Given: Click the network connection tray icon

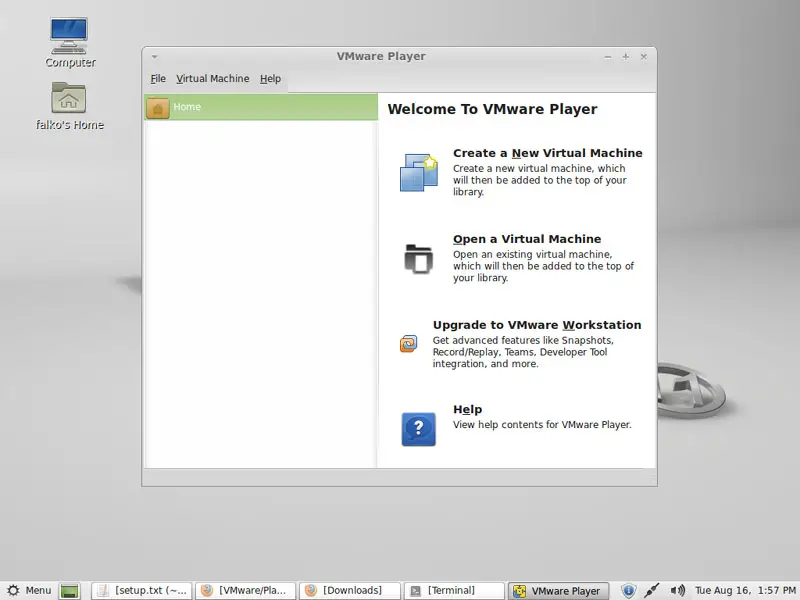Looking at the screenshot, I should coord(652,591).
